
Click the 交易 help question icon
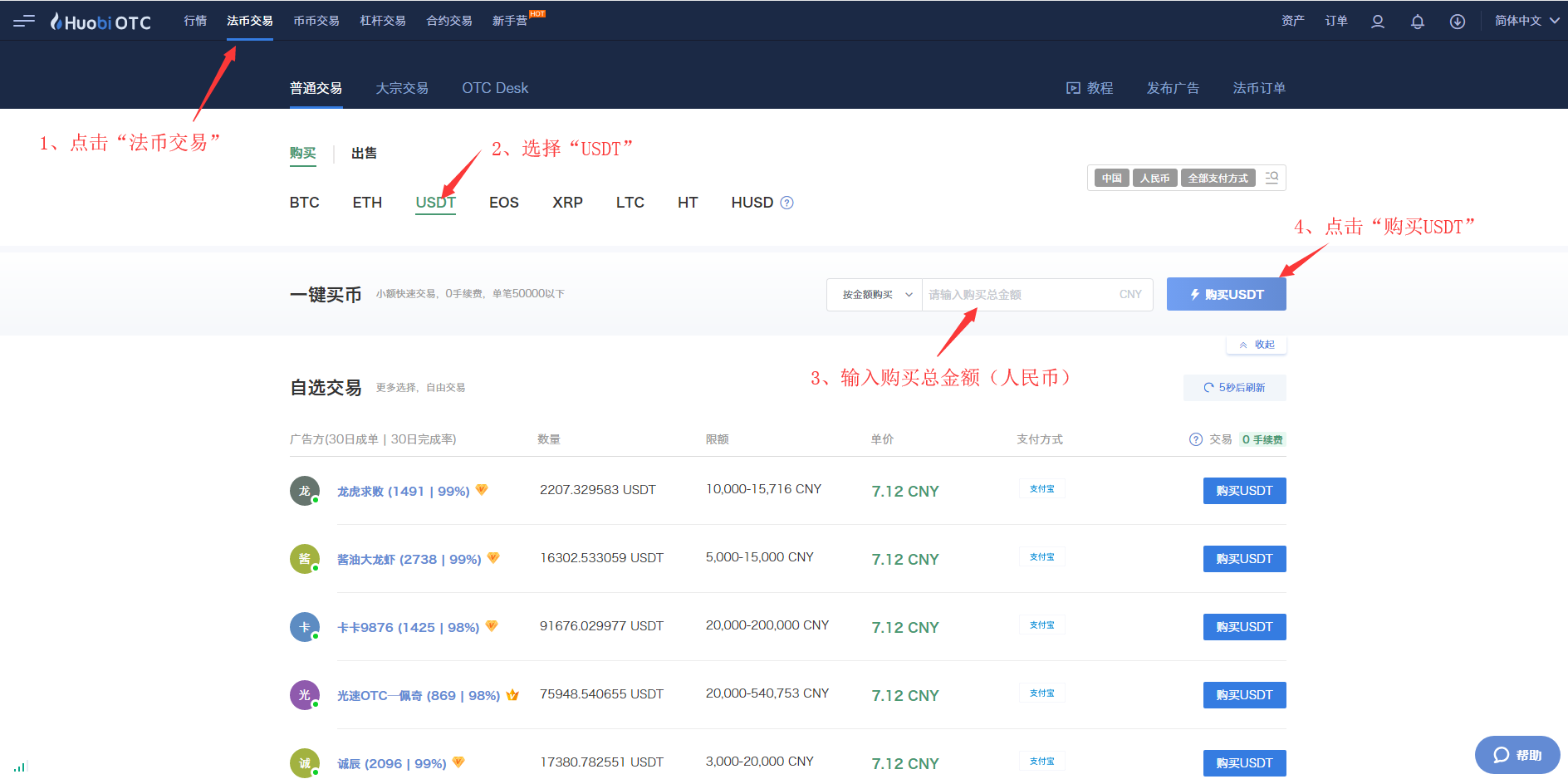tap(1196, 439)
